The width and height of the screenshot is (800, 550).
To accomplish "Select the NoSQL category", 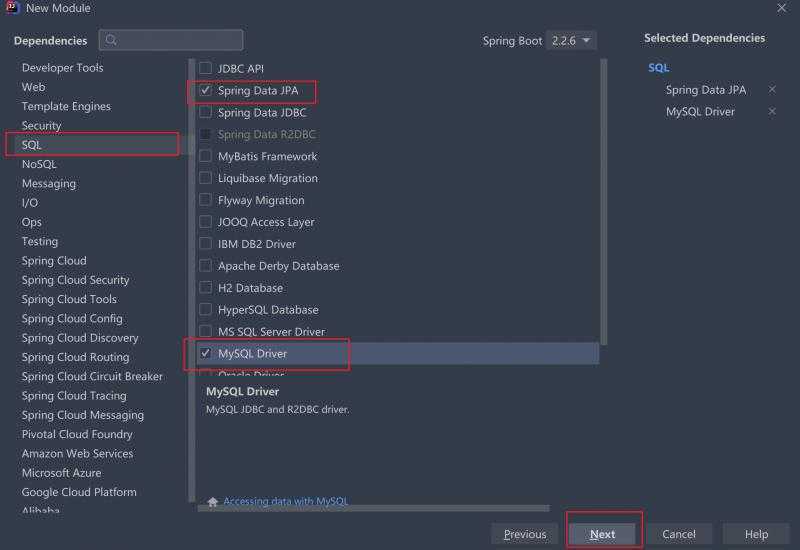I will (39, 164).
